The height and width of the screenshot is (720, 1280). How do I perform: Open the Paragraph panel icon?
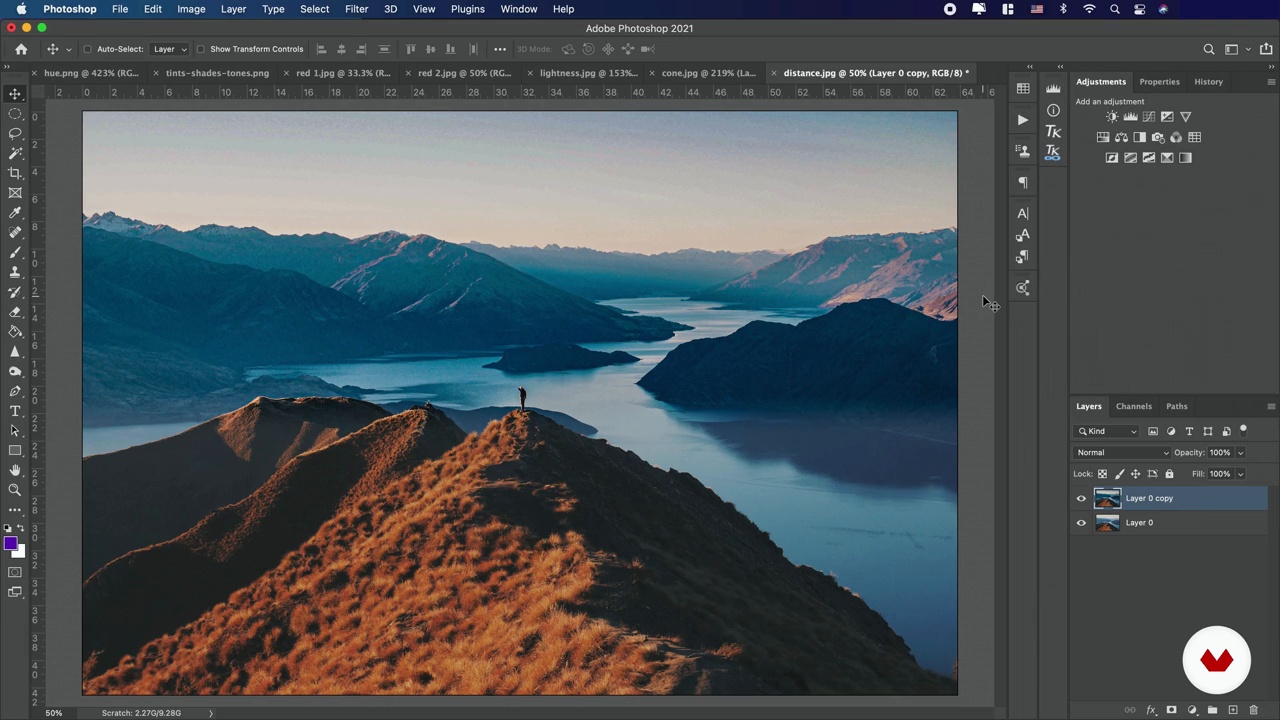1023,182
